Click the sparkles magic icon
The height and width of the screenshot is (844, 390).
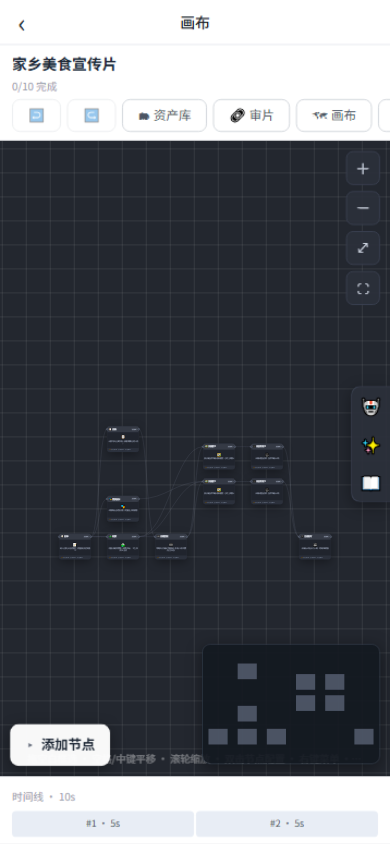(371, 445)
